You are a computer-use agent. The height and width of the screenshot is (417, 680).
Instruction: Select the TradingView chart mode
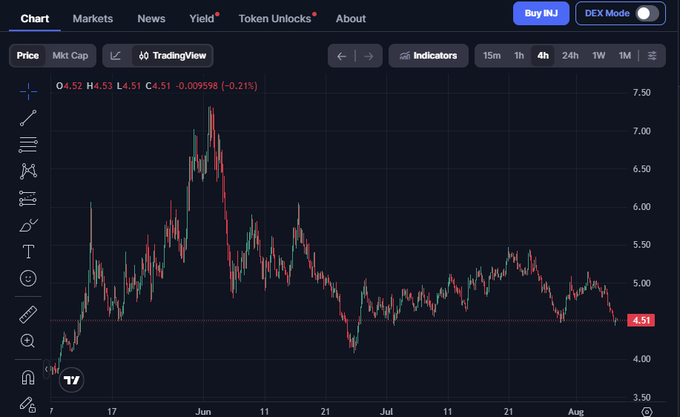click(x=172, y=55)
